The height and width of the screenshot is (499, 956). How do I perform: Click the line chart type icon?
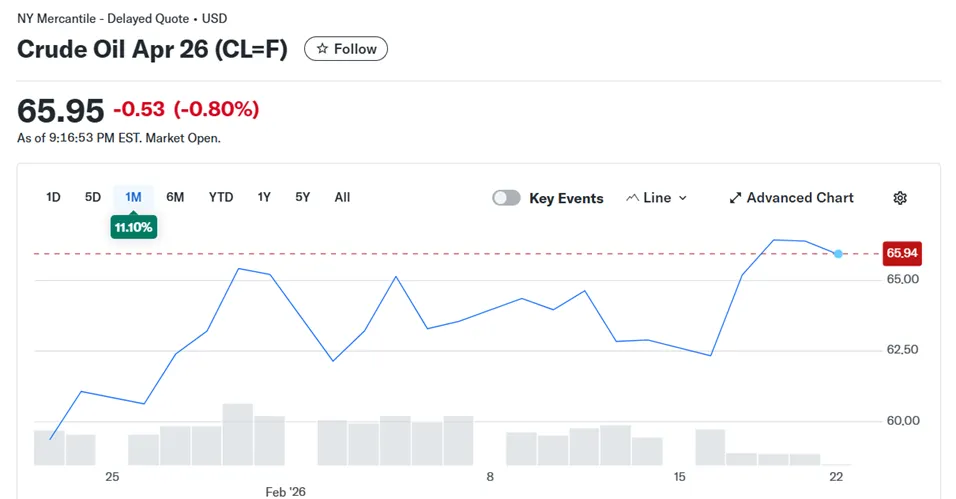632,198
